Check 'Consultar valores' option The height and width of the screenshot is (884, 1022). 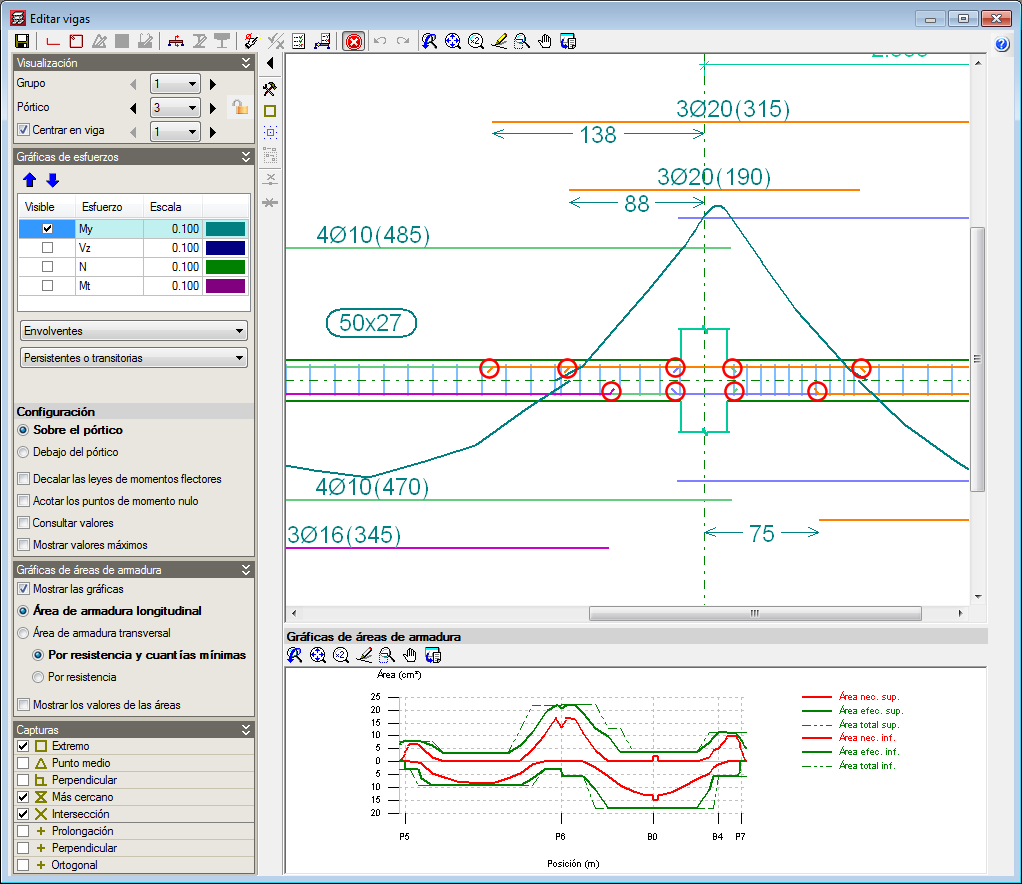click(x=24, y=523)
